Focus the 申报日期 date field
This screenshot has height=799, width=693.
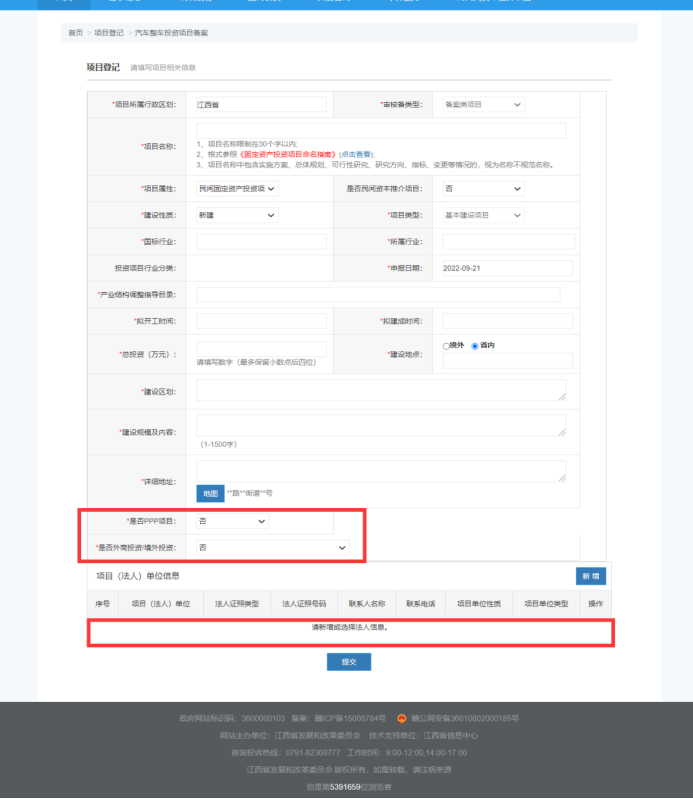pos(507,268)
